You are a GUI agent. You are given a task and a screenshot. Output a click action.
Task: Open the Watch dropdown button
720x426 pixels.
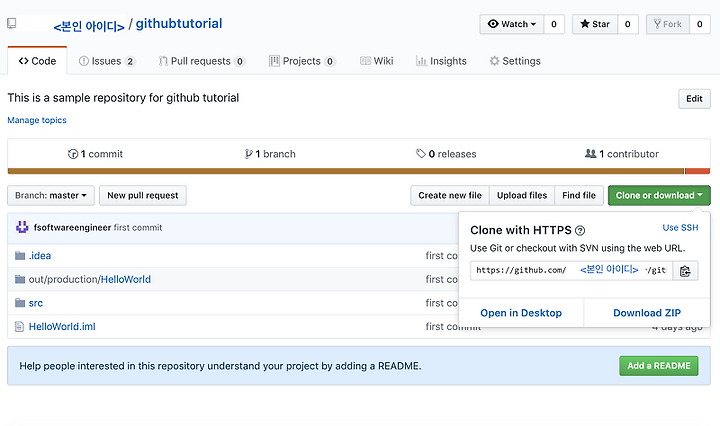tap(512, 24)
